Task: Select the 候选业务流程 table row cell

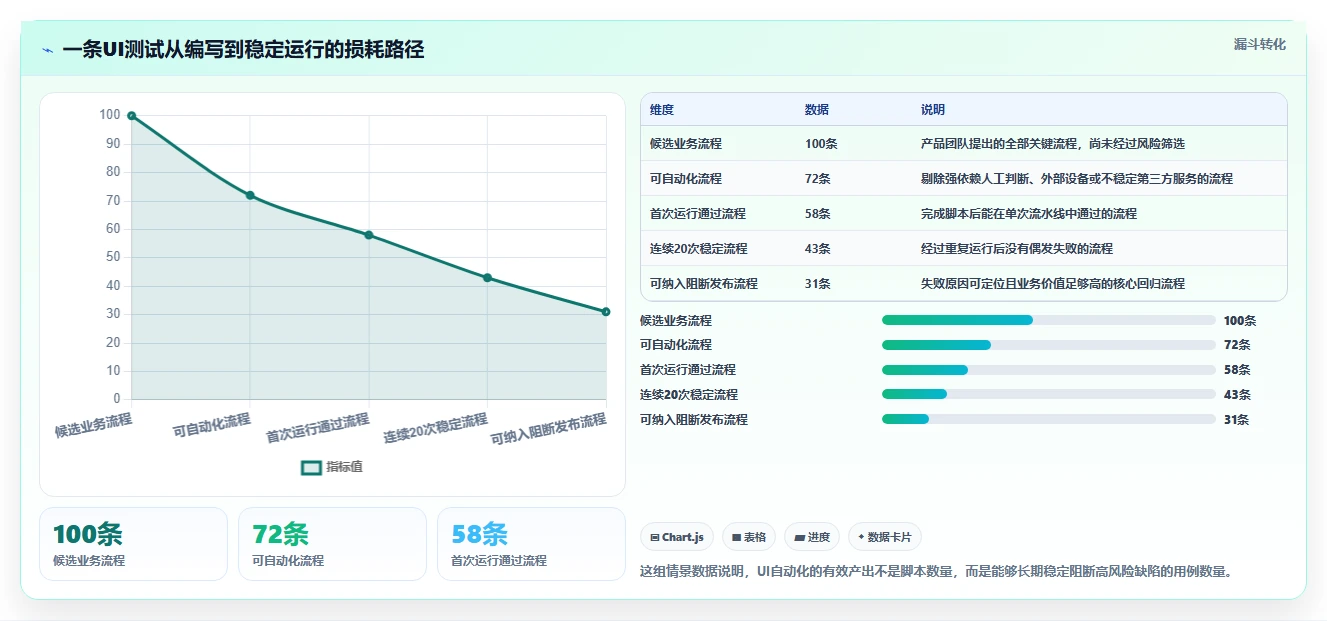Action: tap(686, 144)
